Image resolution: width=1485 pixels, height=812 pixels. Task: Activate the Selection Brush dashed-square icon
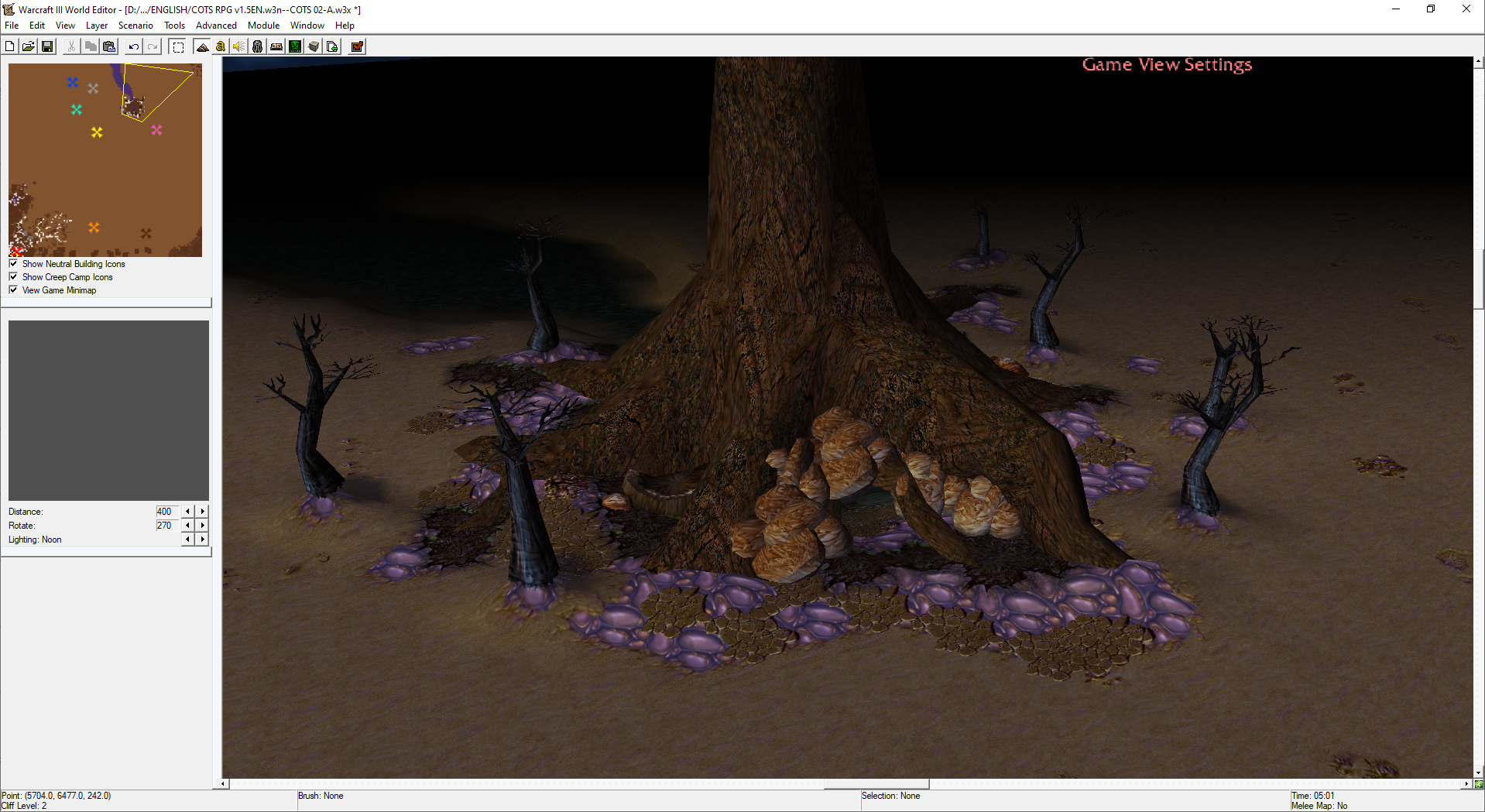pos(178,46)
